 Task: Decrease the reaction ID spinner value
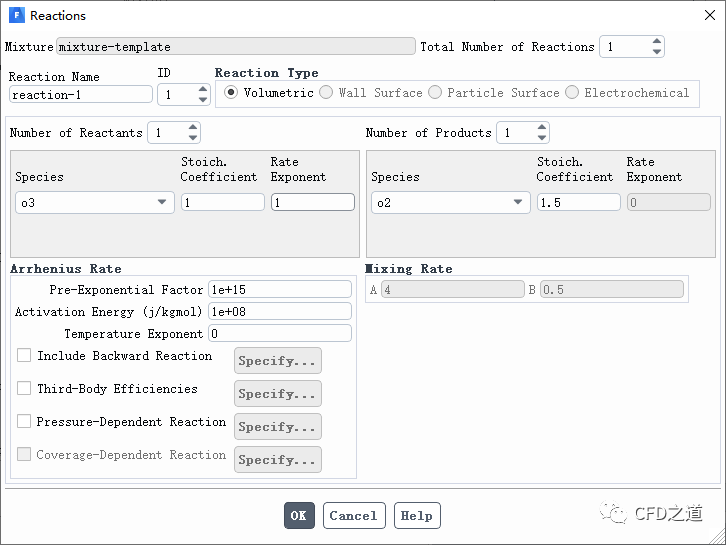tap(204, 100)
